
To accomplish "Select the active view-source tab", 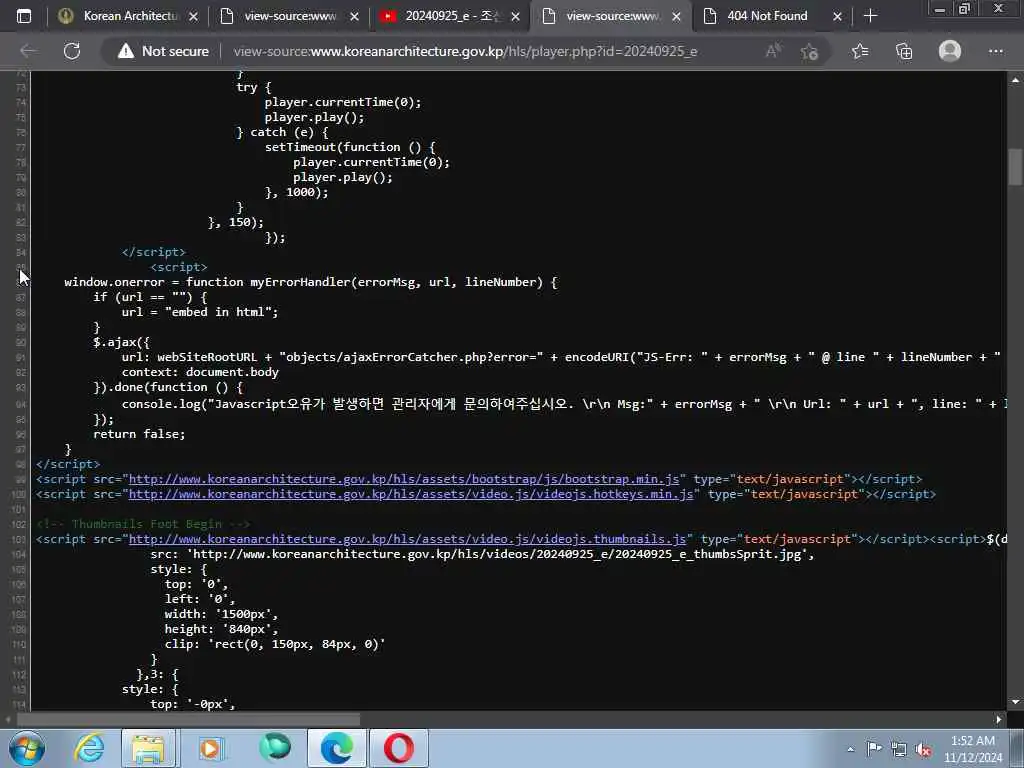I will (611, 16).
